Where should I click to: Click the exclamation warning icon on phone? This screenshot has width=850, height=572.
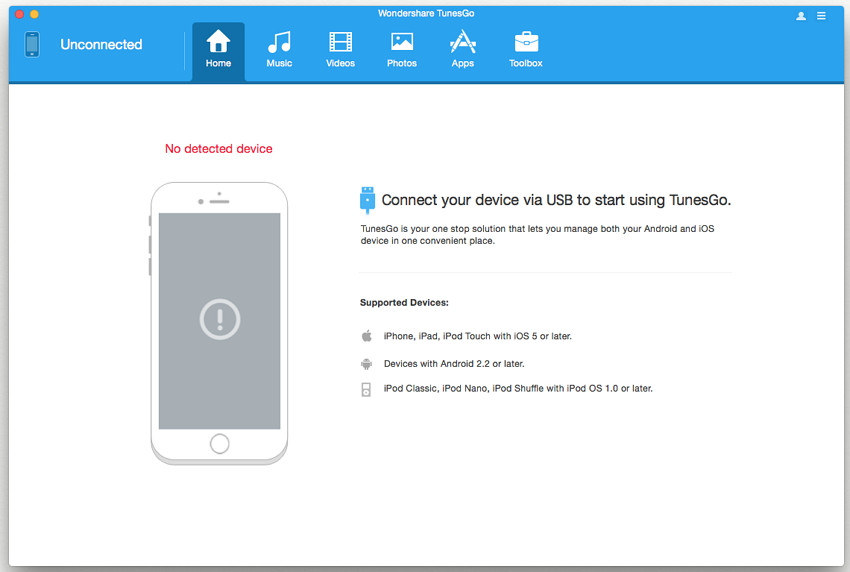(x=219, y=320)
